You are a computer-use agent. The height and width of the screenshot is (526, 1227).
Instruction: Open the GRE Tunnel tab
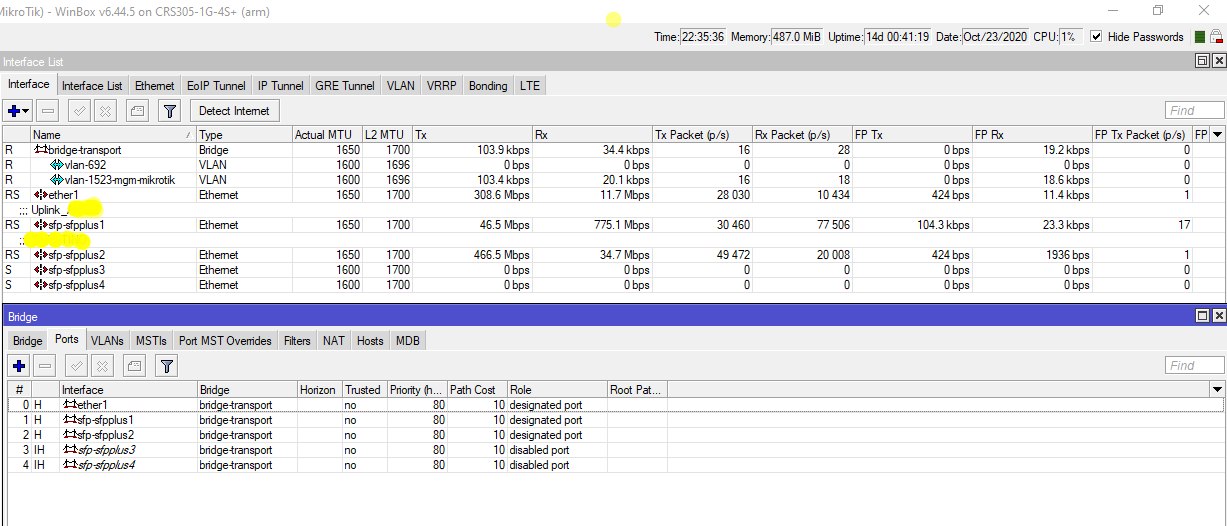point(345,86)
